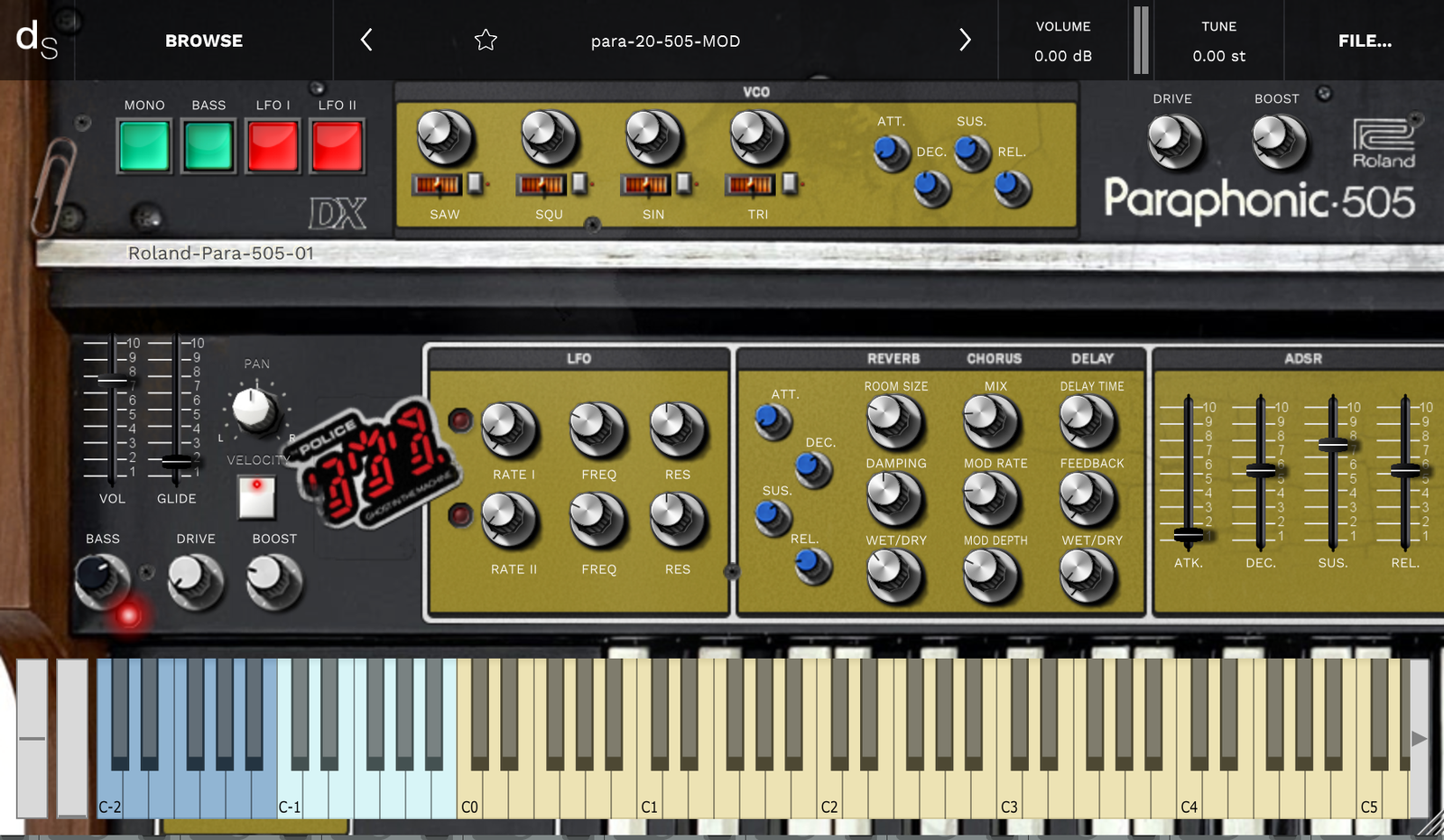The width and height of the screenshot is (1444, 840).
Task: Click the VOLUME 0.00 dB field
Action: tap(1062, 56)
